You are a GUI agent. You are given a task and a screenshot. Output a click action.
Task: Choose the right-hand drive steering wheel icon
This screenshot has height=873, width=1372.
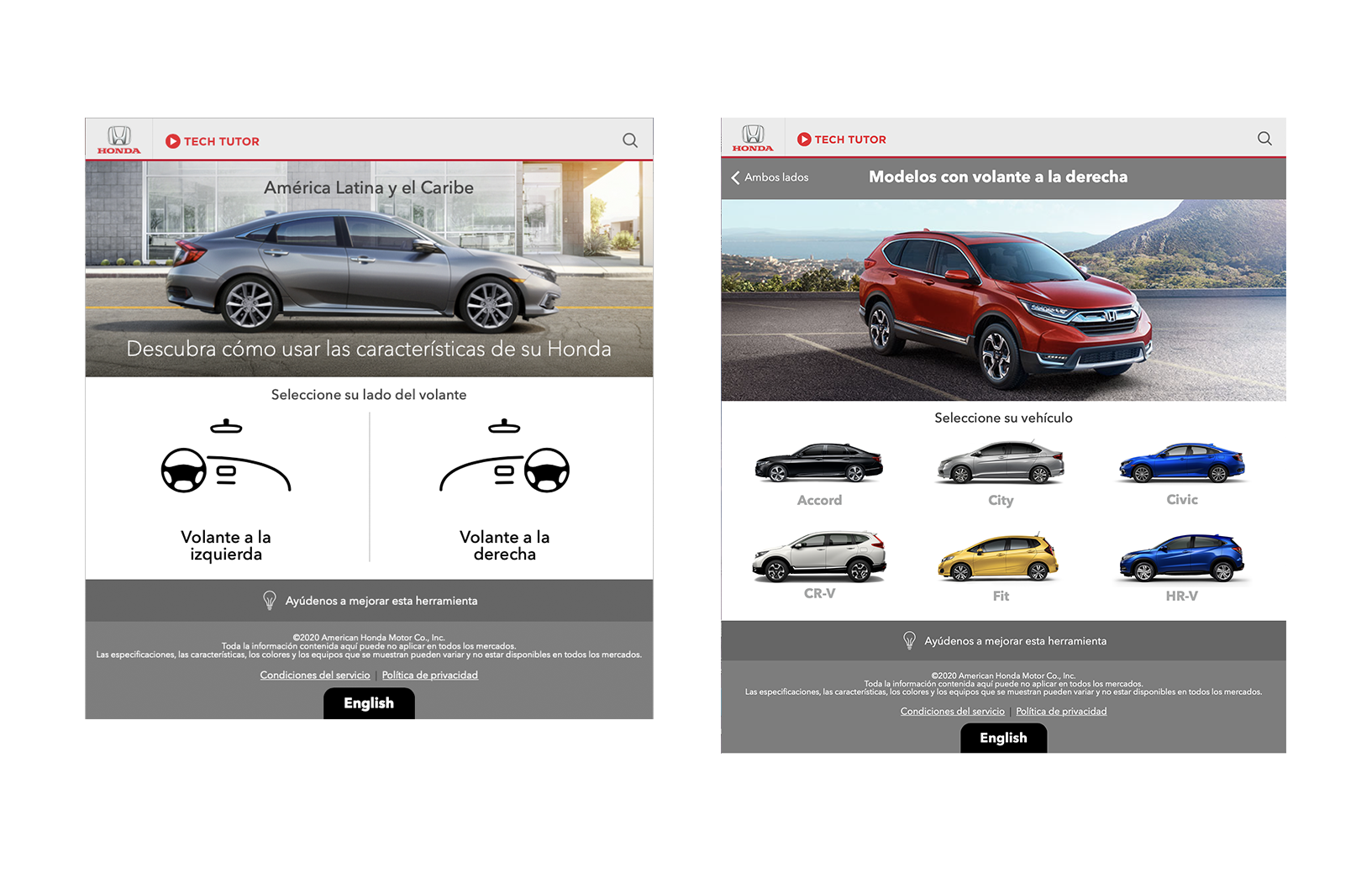(x=505, y=455)
